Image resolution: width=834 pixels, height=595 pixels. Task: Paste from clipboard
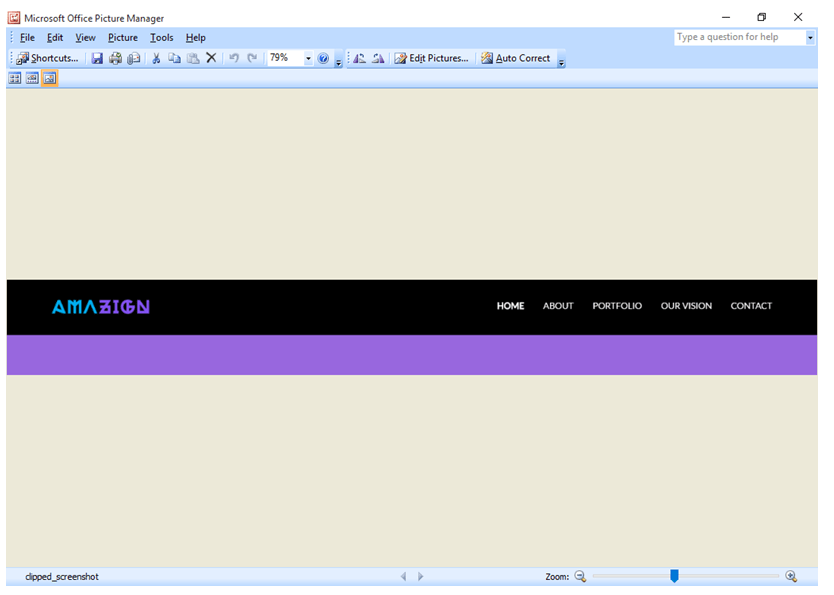tap(193, 58)
